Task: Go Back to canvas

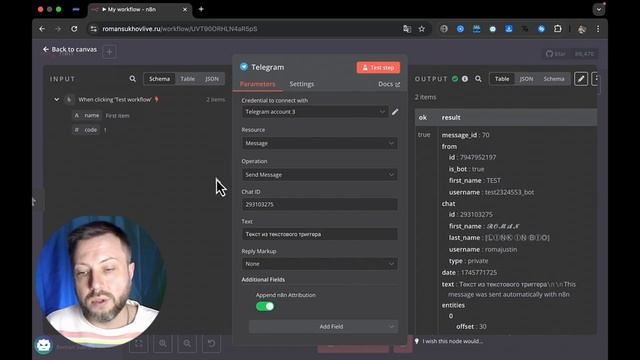Action: pyautogui.click(x=70, y=49)
